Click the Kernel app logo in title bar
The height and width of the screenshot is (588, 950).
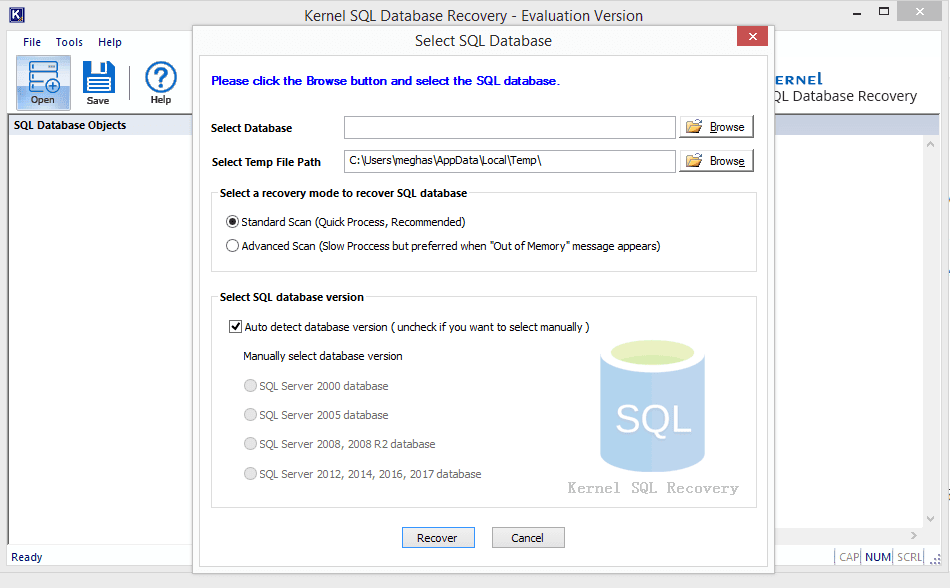coord(16,15)
